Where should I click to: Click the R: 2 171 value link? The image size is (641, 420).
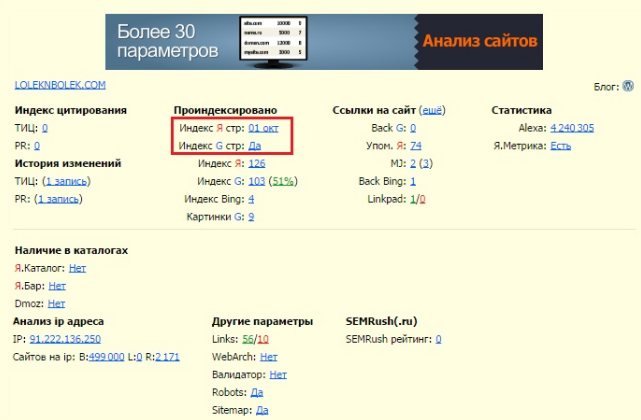[x=167, y=357]
